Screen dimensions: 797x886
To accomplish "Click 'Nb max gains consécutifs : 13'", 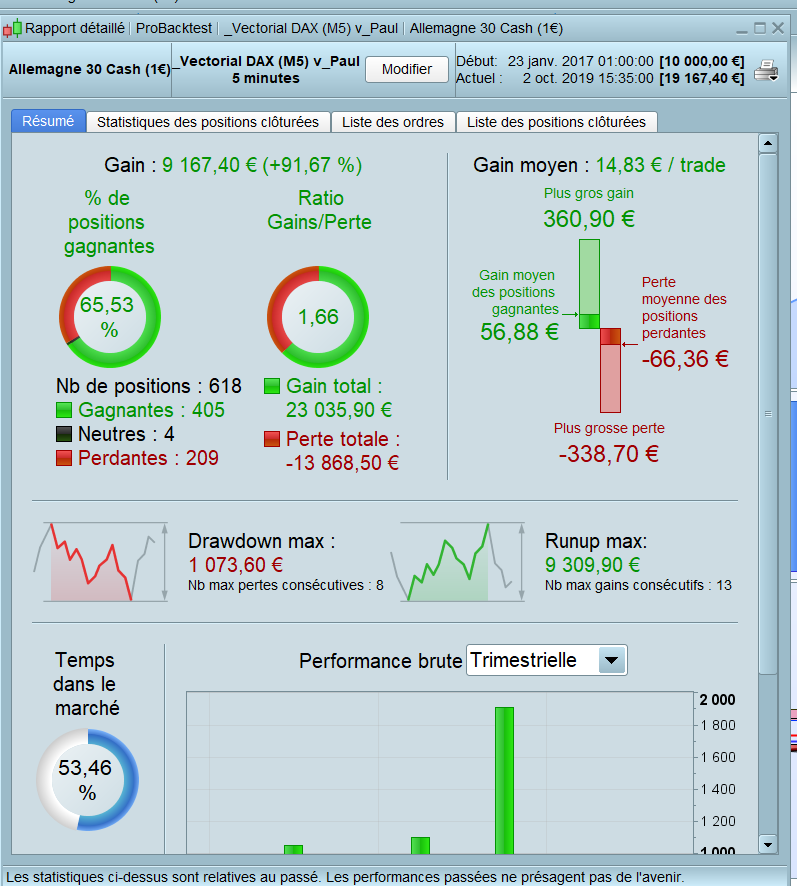I will click(x=638, y=585).
